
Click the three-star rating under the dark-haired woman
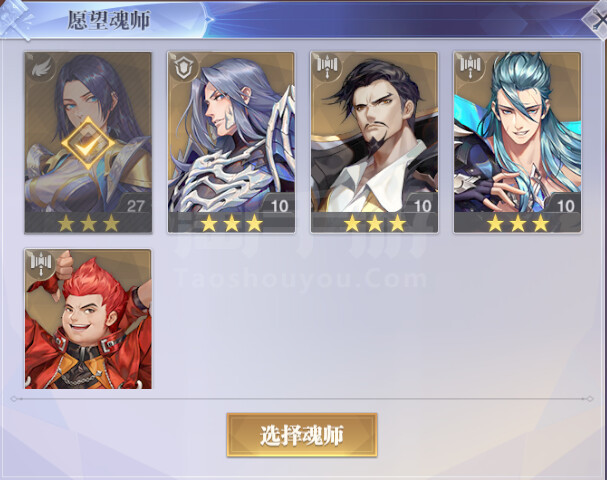pos(88,223)
